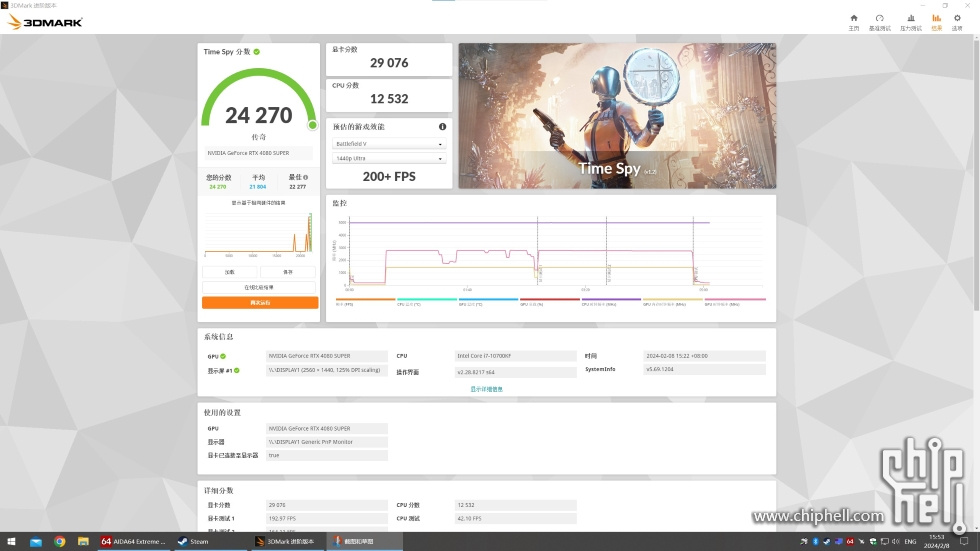Switch to the snipping tool taskbar item

point(364,542)
